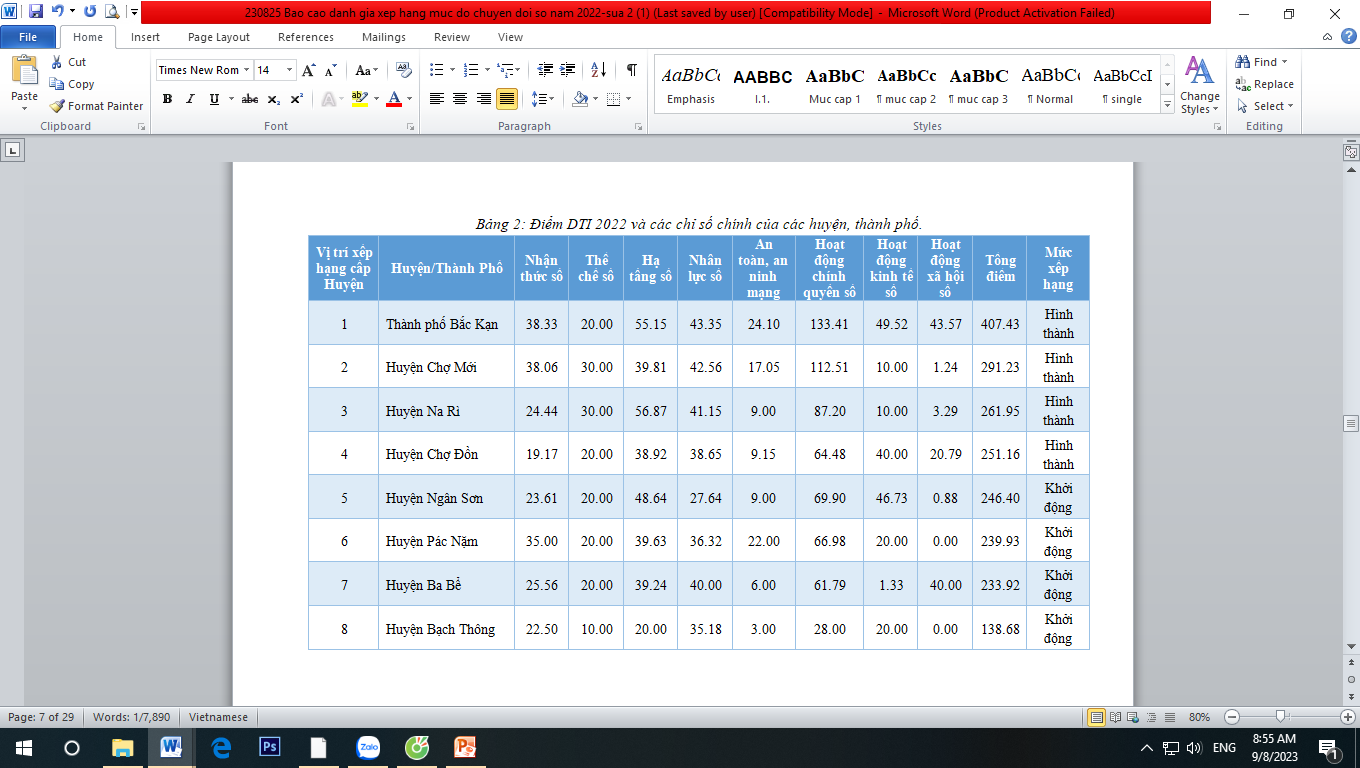The image size is (1360, 768).
Task: Toggle Justify alignment button
Action: pos(506,99)
